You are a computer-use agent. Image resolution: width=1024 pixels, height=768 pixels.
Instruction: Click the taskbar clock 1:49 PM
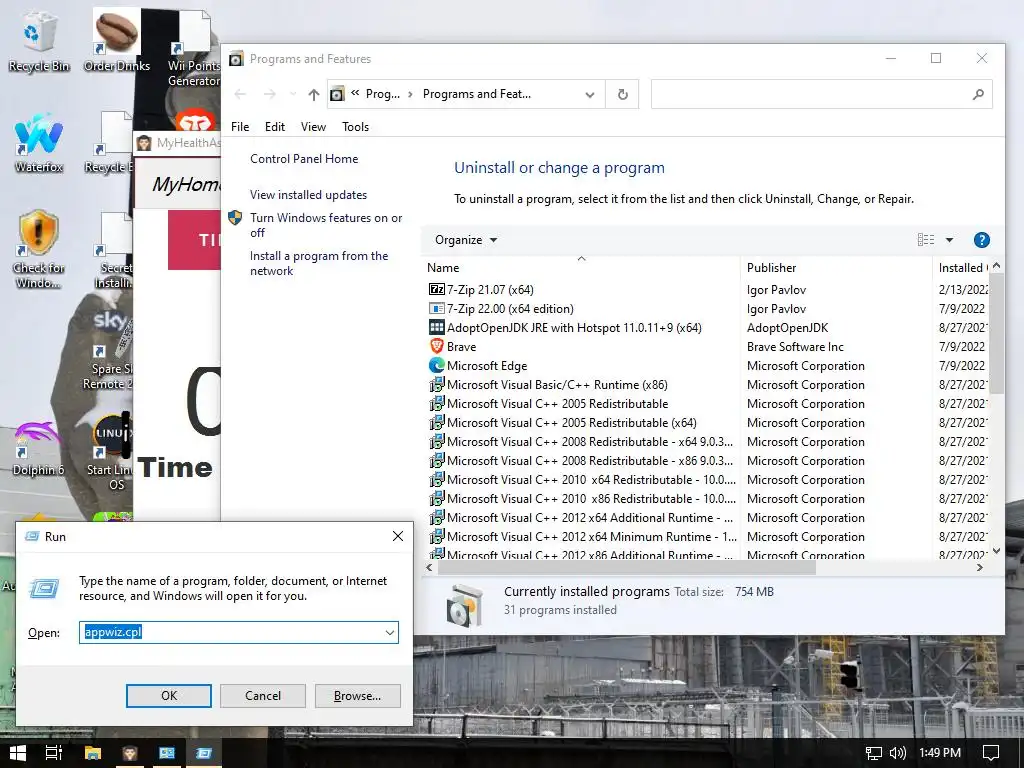[x=940, y=753]
